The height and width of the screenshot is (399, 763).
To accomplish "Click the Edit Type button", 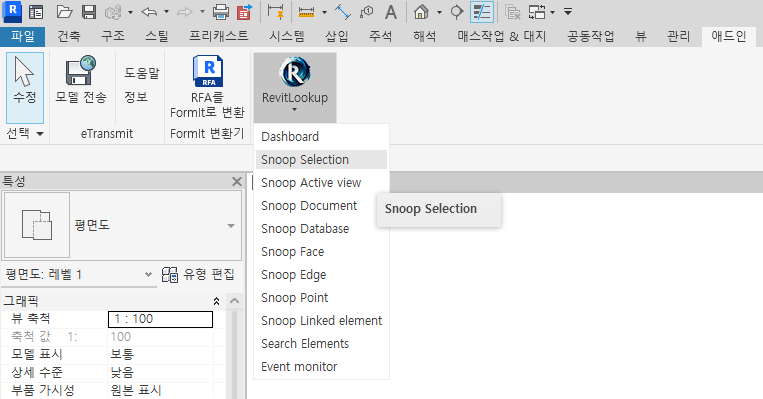I will 198,275.
